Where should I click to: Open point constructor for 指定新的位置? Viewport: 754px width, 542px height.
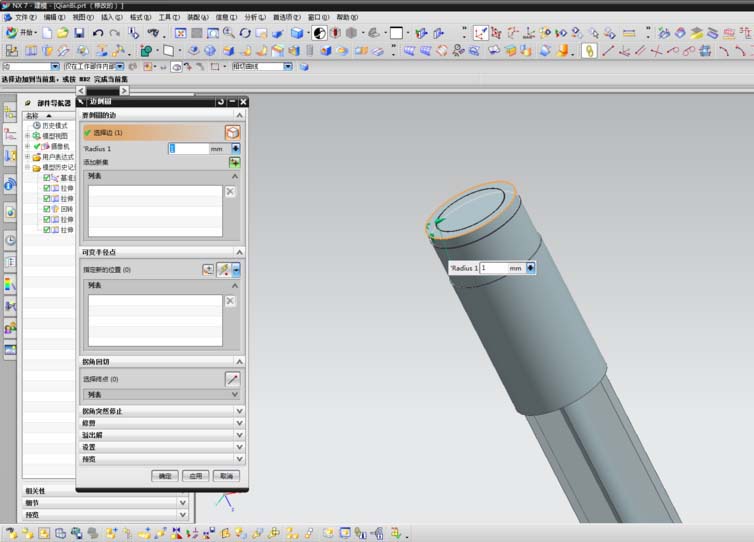[x=208, y=269]
